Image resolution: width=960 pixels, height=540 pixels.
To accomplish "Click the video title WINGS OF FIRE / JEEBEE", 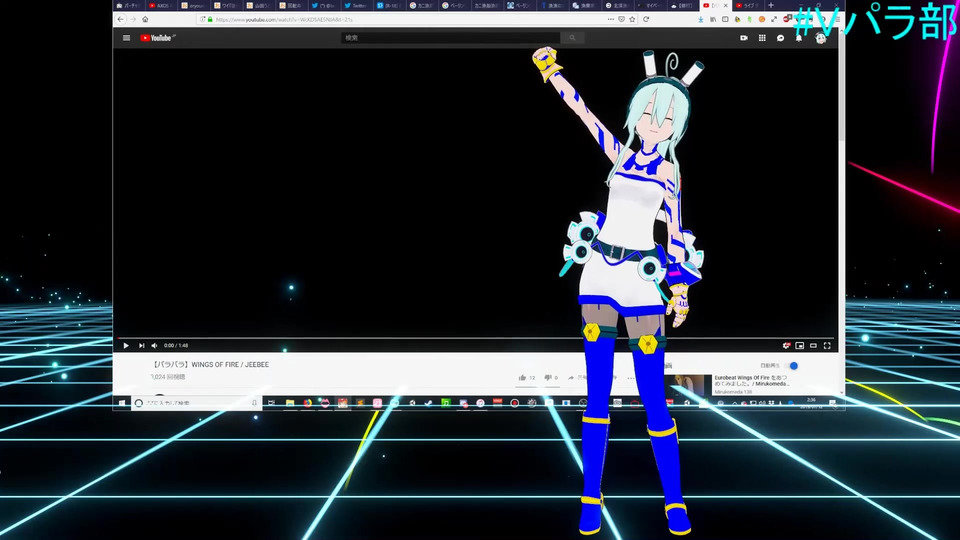I will click(210, 364).
